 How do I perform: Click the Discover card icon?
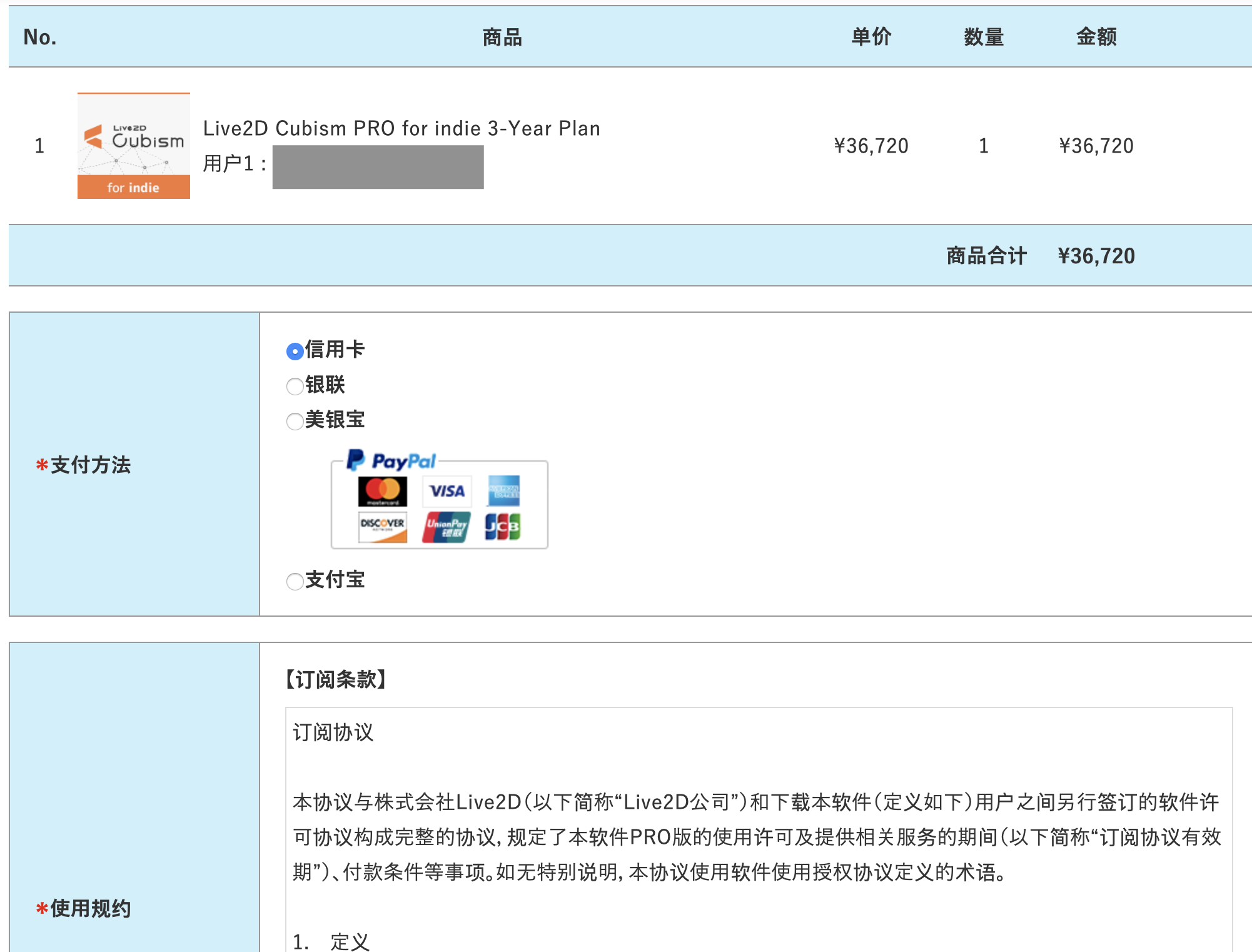click(383, 527)
